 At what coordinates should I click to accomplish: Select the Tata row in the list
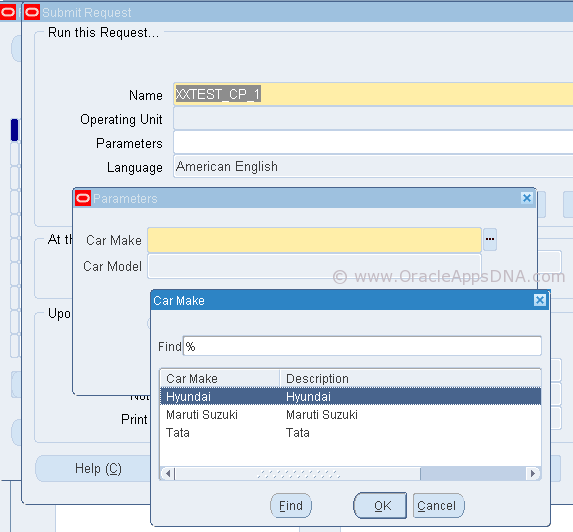point(350,433)
